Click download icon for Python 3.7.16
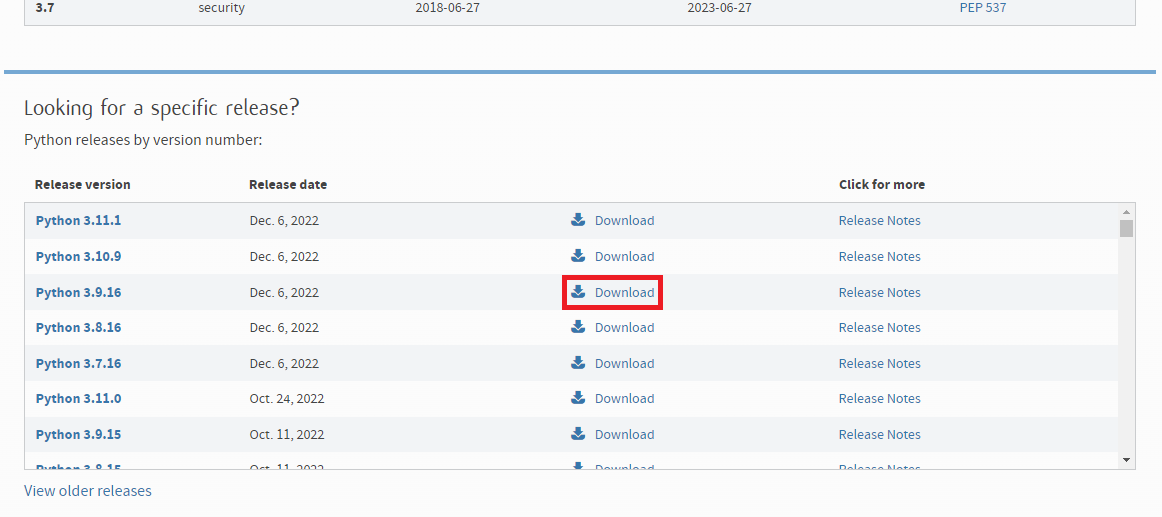This screenshot has width=1162, height=517. tap(578, 362)
